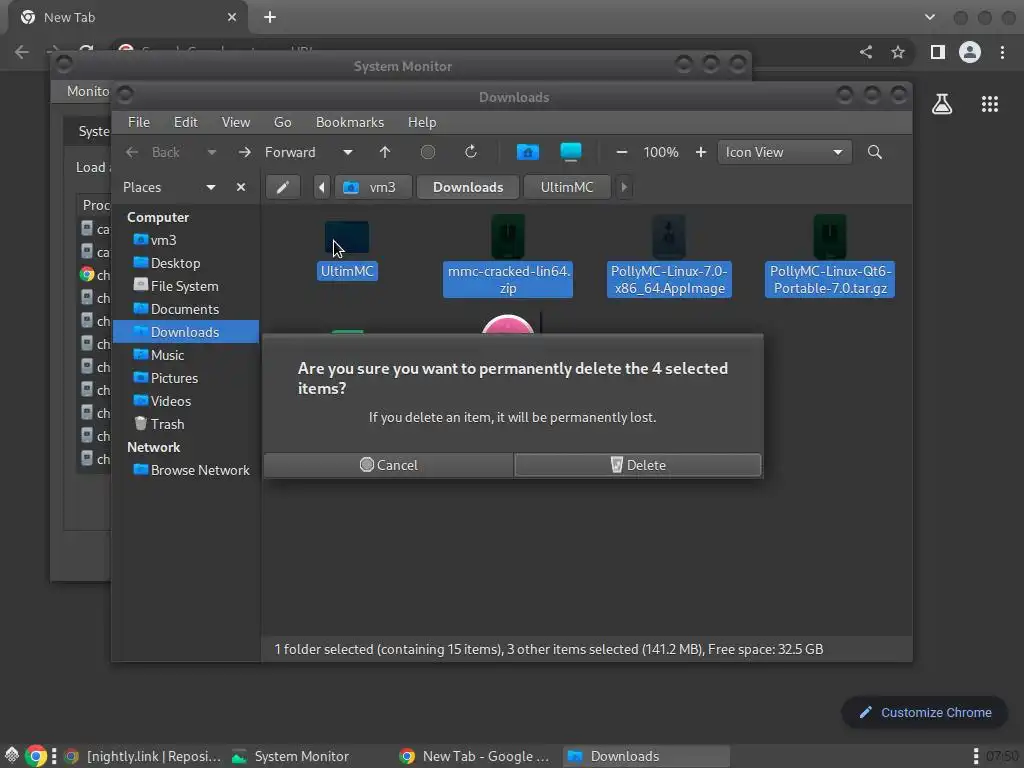Bookmark this page with the star icon
This screenshot has width=1024, height=768.
898,52
